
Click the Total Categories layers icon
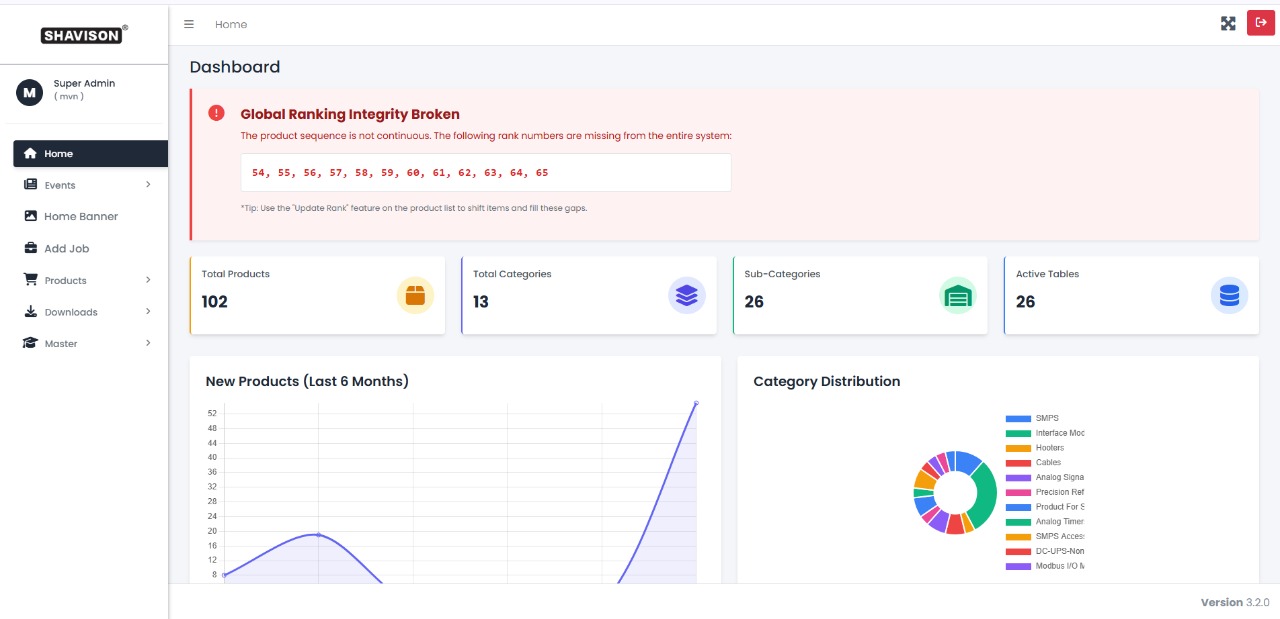click(x=686, y=296)
